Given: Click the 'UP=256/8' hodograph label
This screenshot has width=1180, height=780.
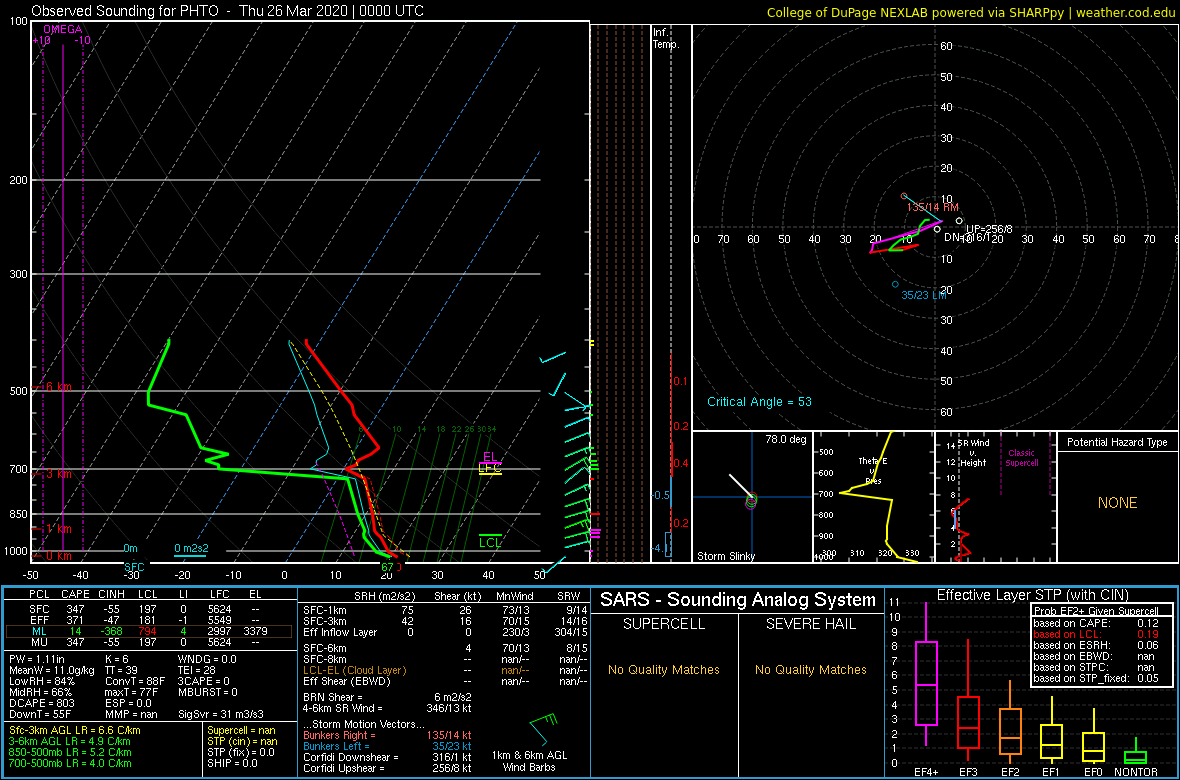Looking at the screenshot, I should [990, 227].
